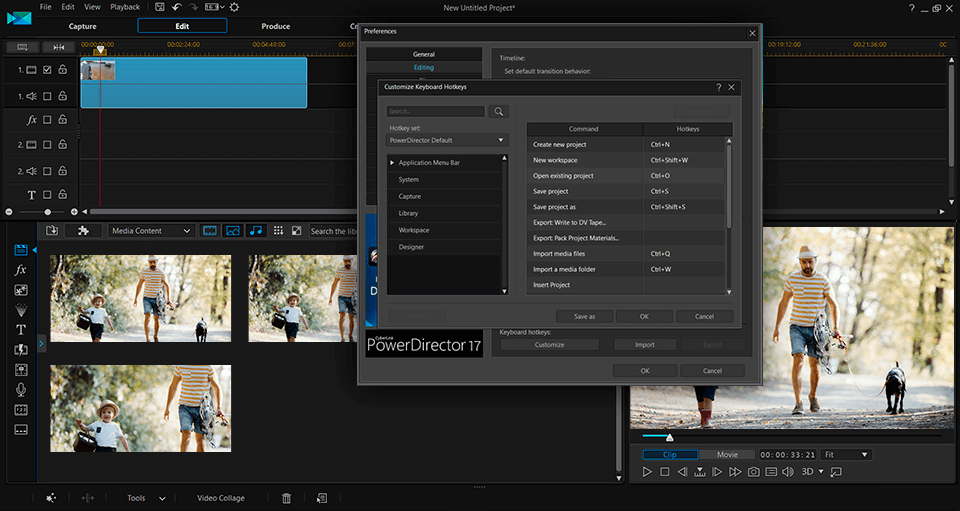Click the hotkey Search input field

(x=435, y=111)
